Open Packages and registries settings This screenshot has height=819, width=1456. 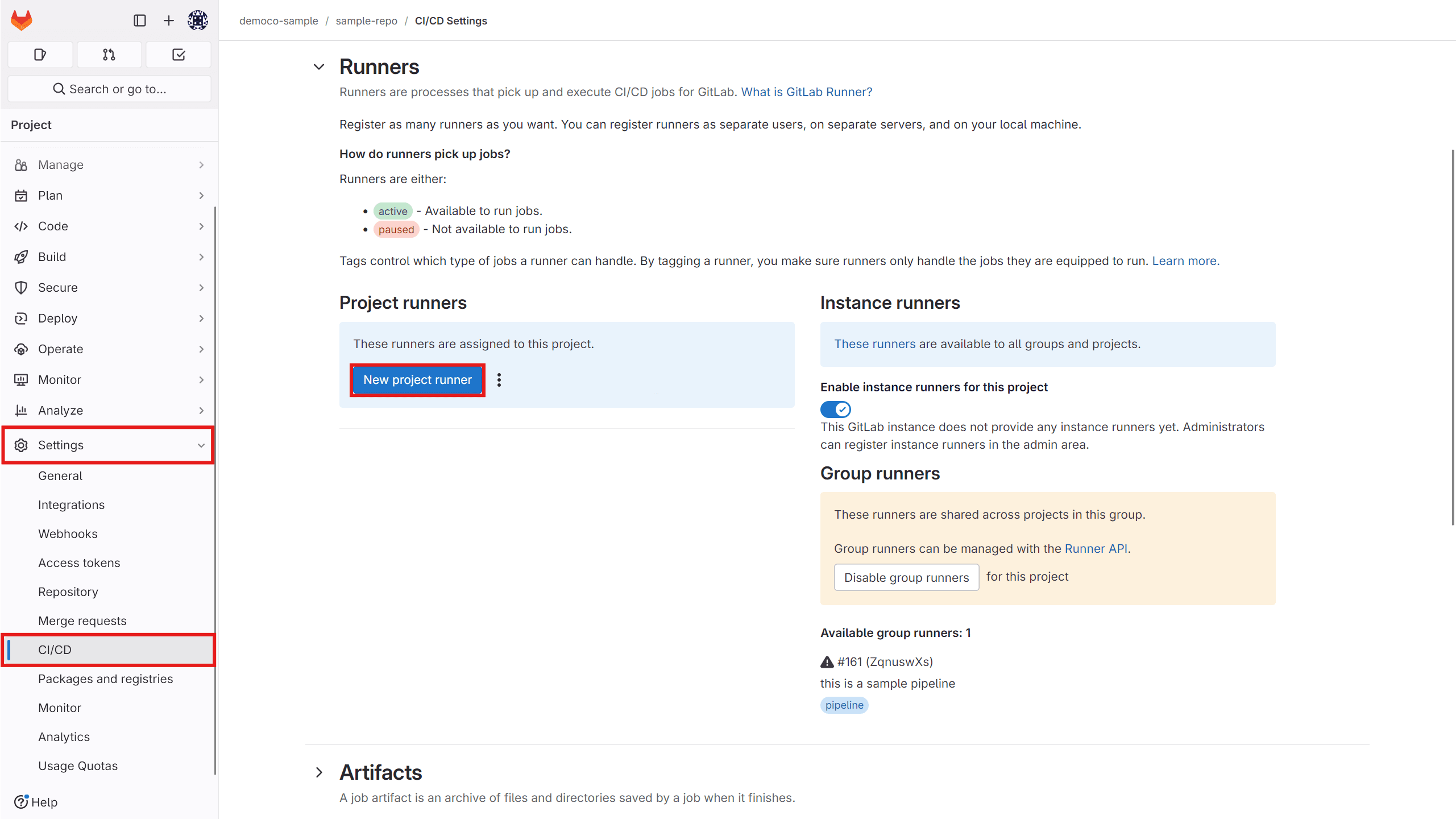109,679
